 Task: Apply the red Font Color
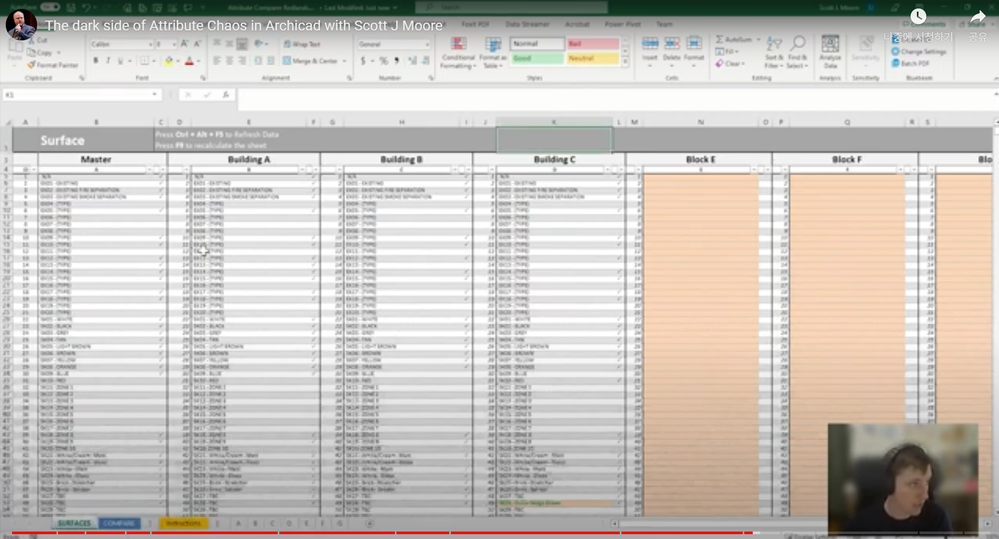tap(189, 61)
